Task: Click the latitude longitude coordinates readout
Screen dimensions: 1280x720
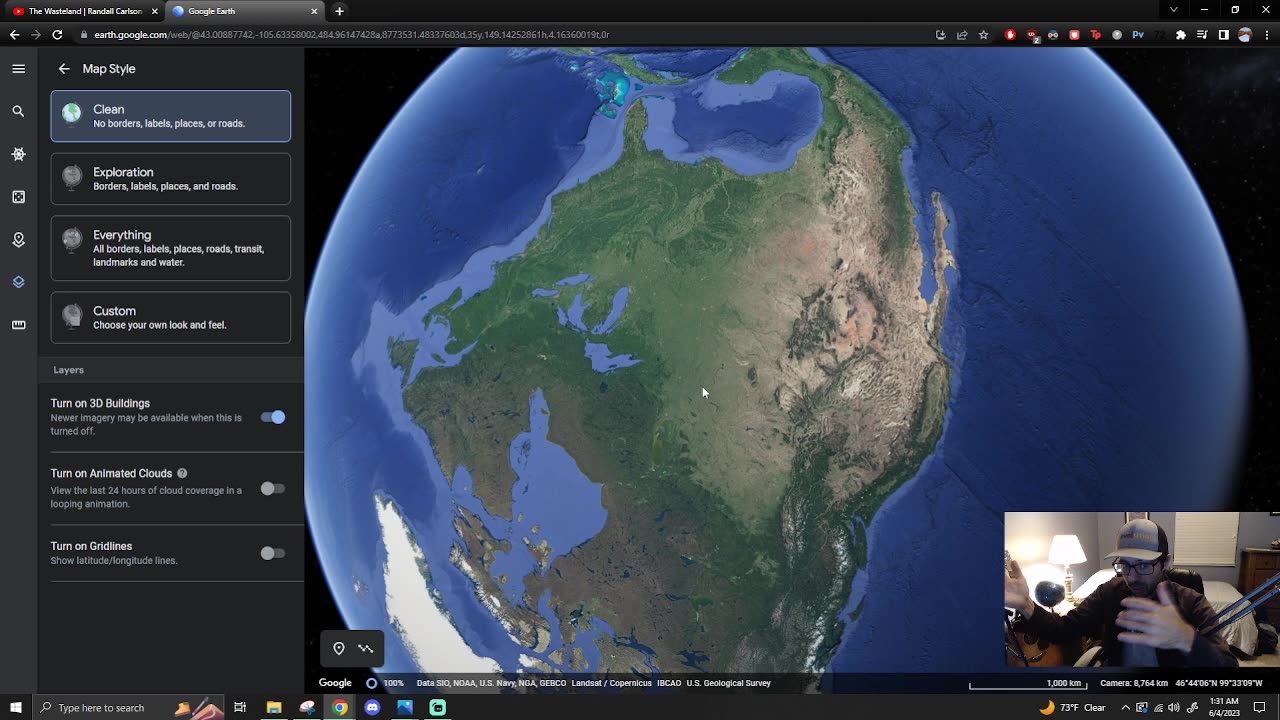Action: [1218, 683]
